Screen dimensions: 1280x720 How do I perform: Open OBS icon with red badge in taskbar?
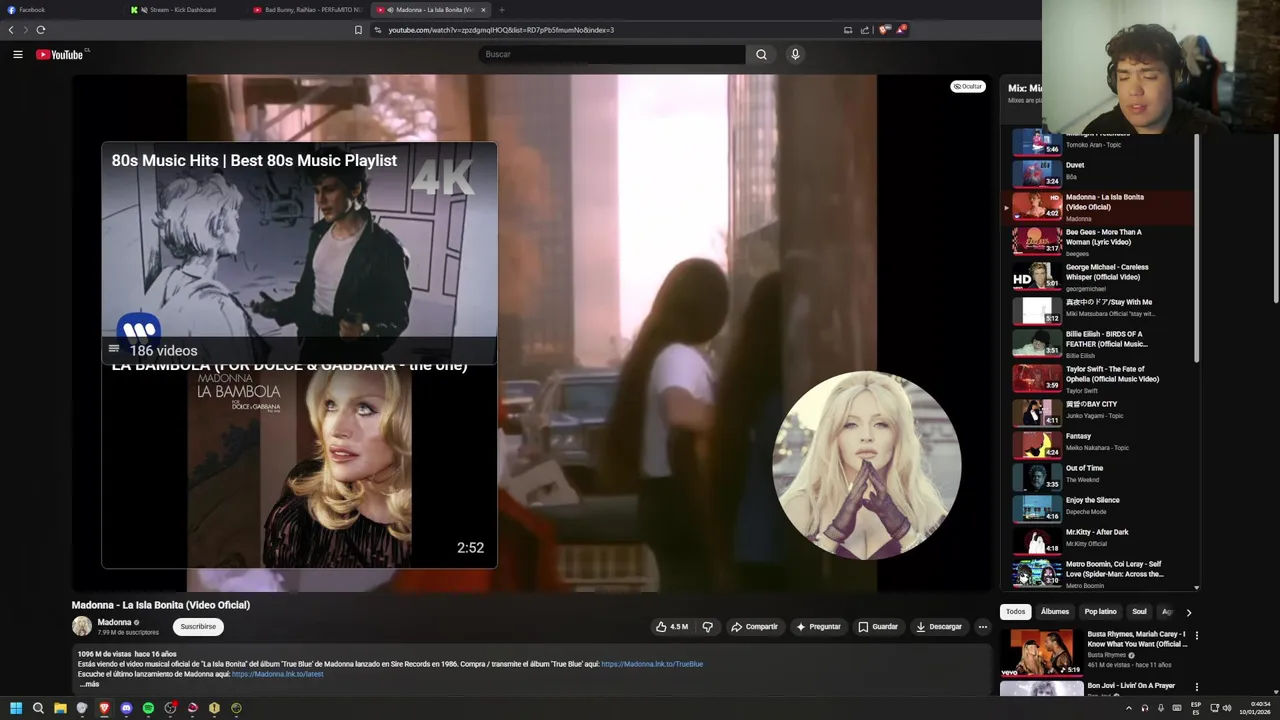point(171,708)
